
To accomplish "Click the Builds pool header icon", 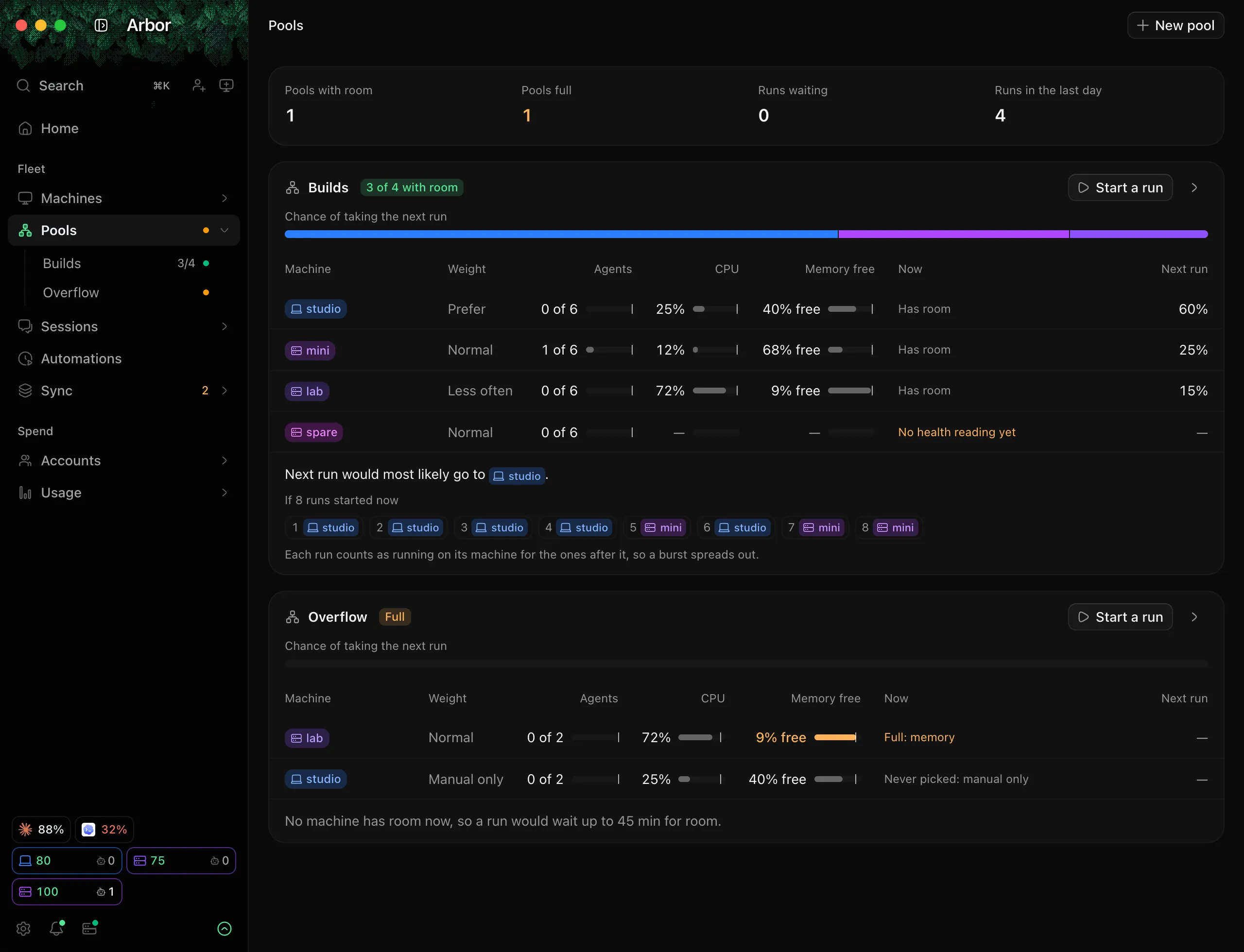I will [293, 187].
